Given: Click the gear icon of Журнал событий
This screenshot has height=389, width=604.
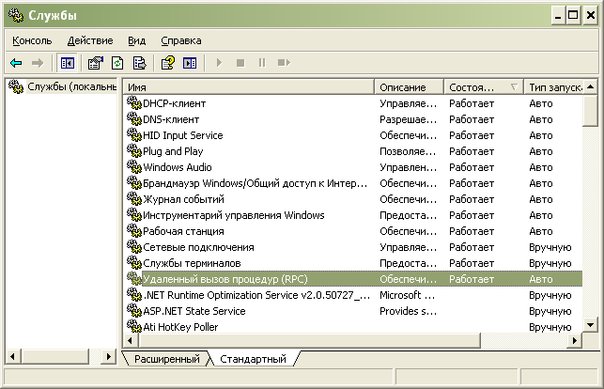Looking at the screenshot, I should pos(134,199).
